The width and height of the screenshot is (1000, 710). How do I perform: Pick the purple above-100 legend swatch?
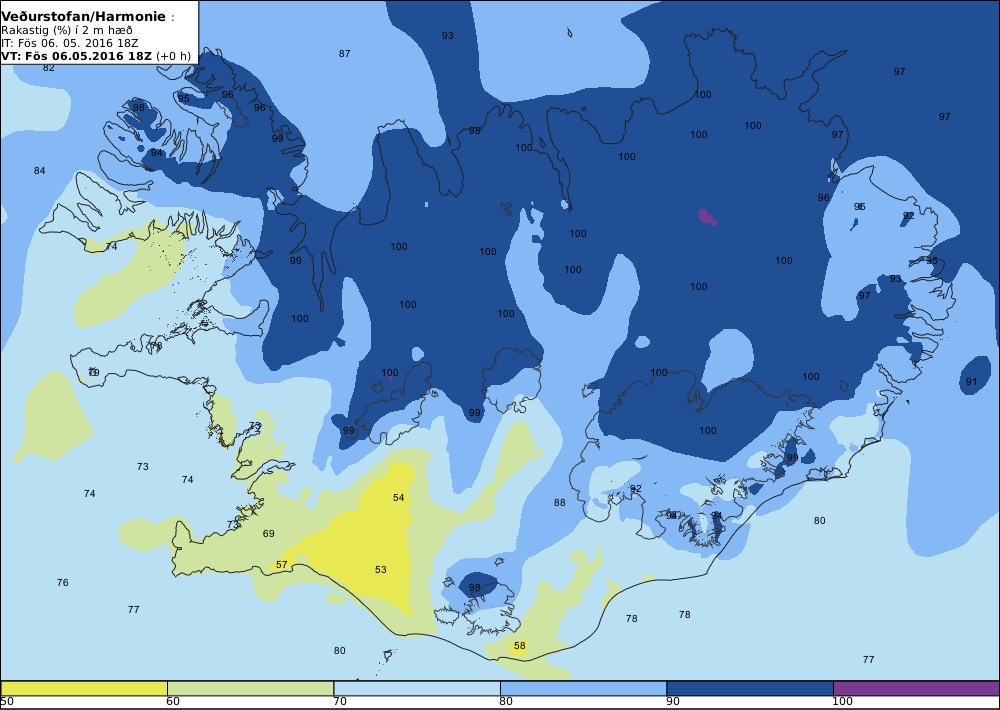916,688
